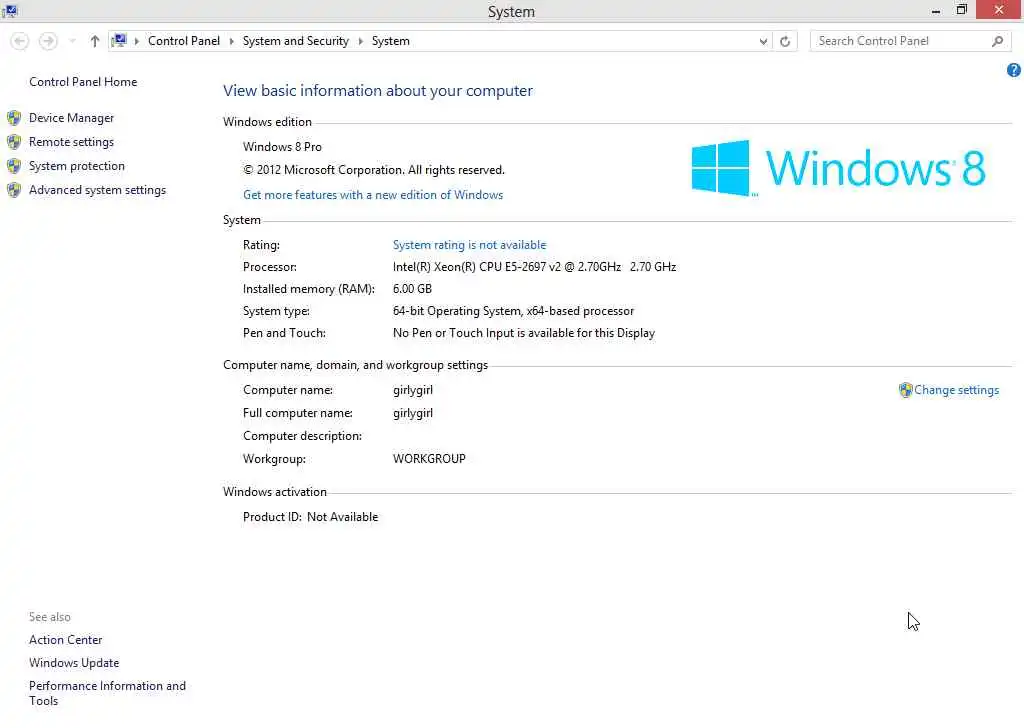Open System rating is not available link
Image resolution: width=1024 pixels, height=728 pixels.
click(469, 245)
